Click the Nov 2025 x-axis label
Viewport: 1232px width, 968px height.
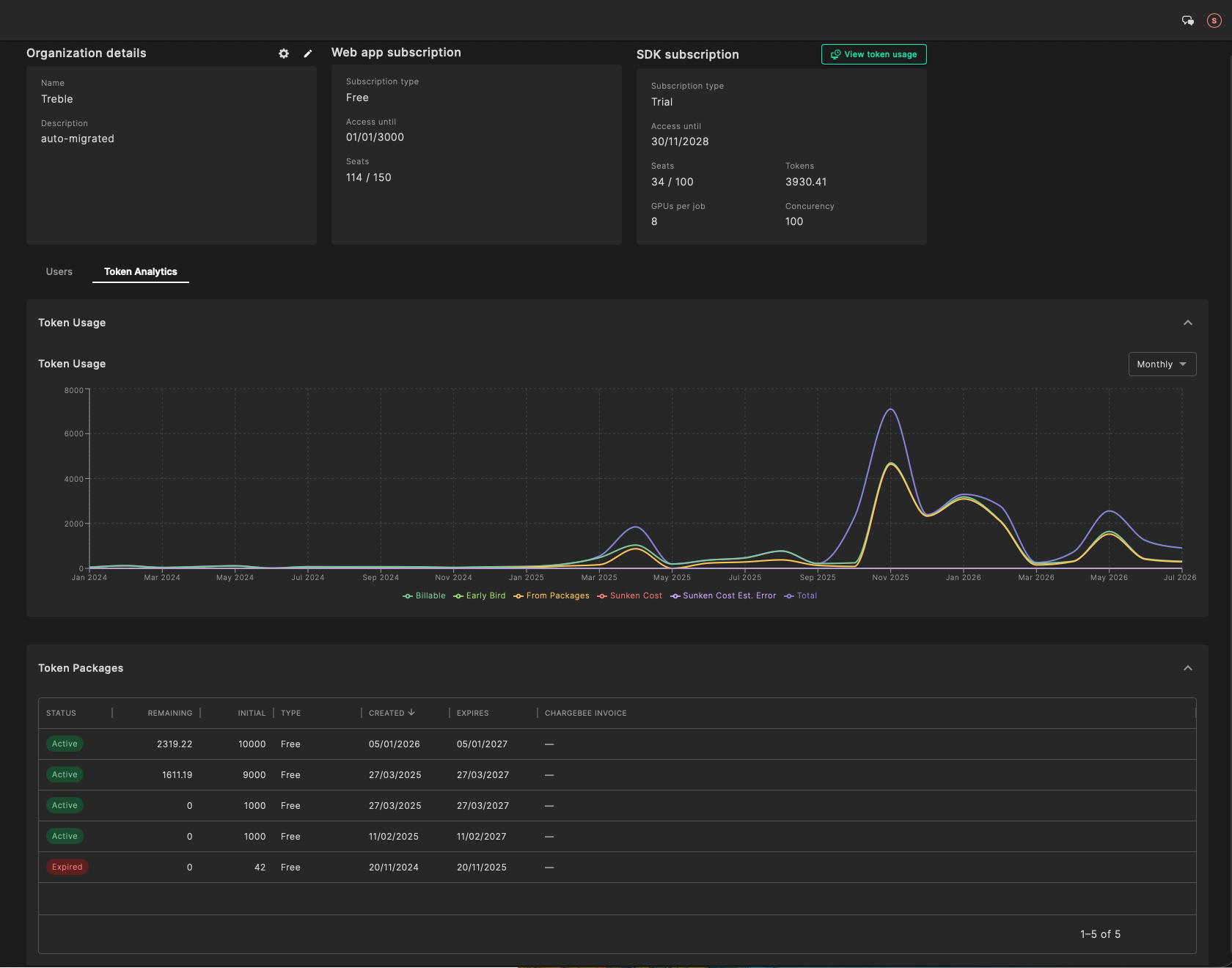click(x=890, y=578)
